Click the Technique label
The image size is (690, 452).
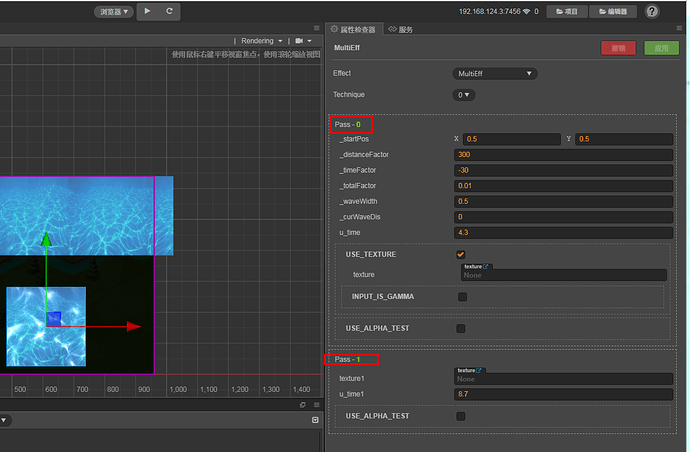(x=349, y=95)
